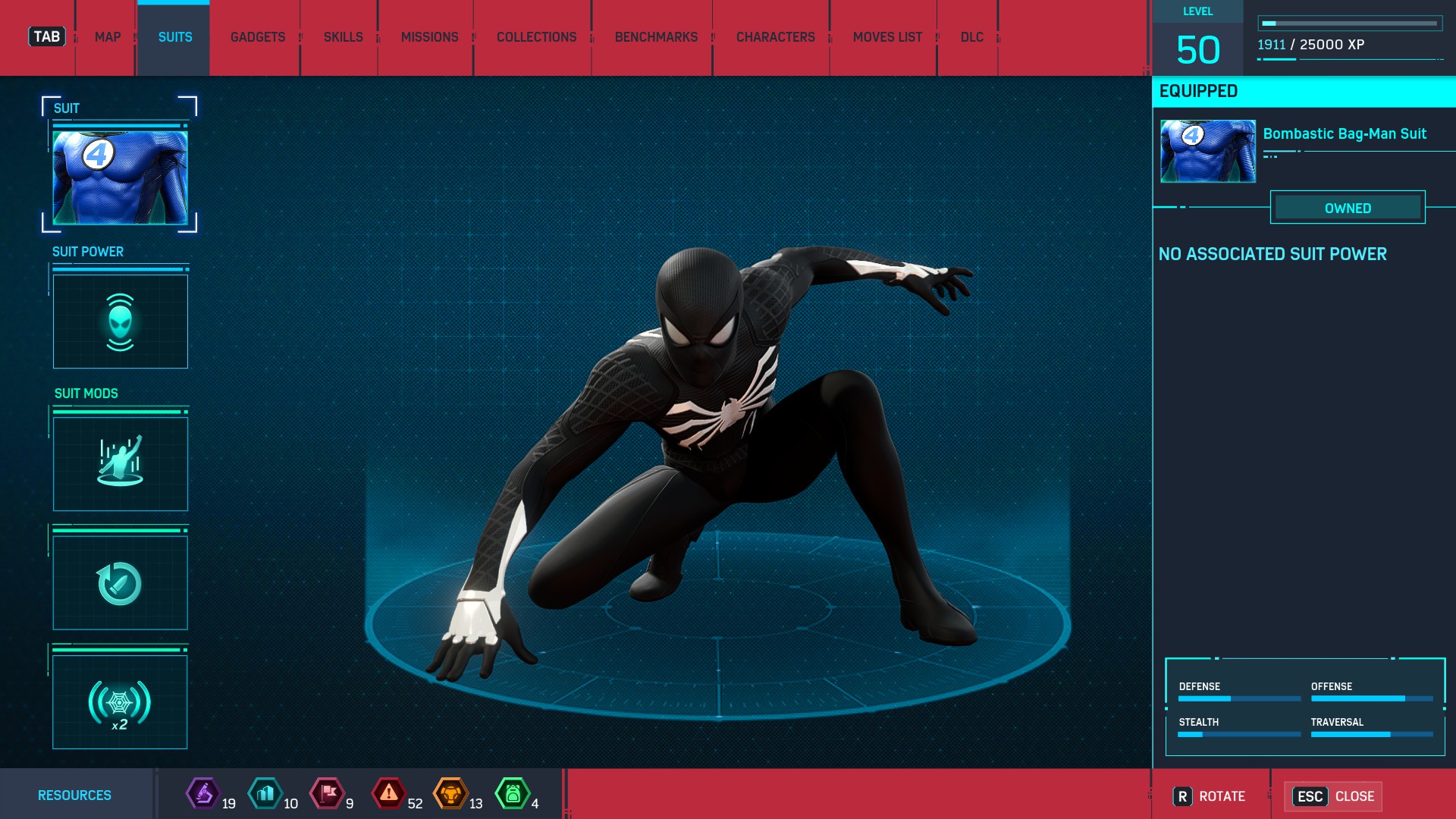Screen dimensions: 1456x819
Task: Click the XP progress bar
Action: (1350, 24)
